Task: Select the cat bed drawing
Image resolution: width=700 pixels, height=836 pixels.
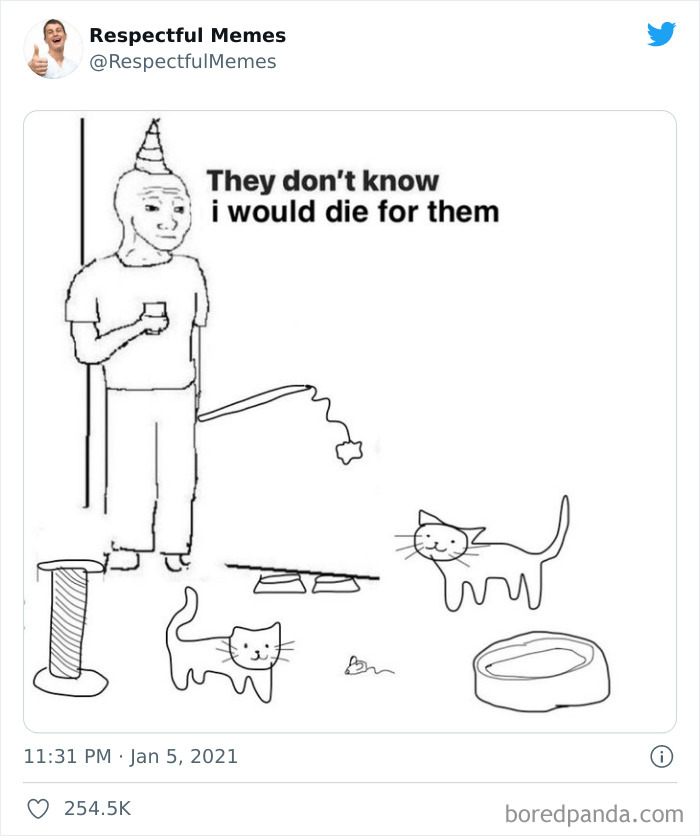Action: pyautogui.click(x=538, y=670)
